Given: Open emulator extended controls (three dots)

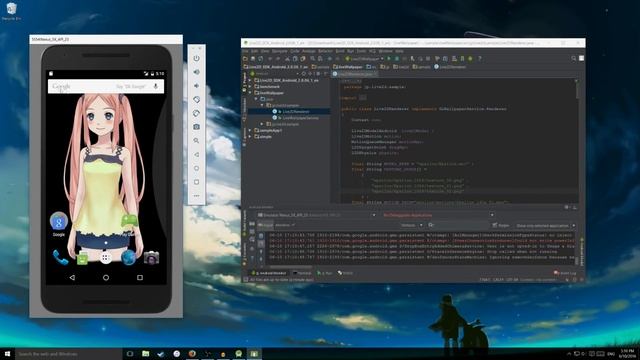Looking at the screenshot, I should 196,196.
